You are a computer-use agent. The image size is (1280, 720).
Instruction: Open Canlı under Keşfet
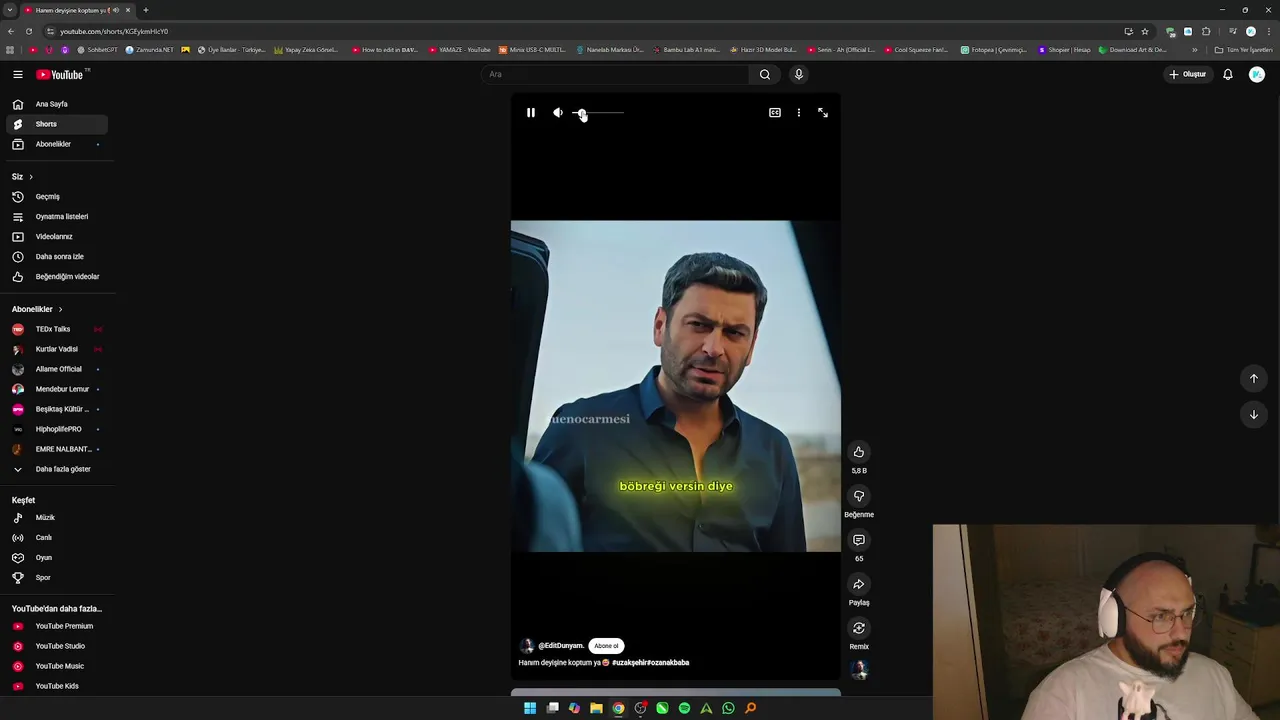pyautogui.click(x=56, y=538)
